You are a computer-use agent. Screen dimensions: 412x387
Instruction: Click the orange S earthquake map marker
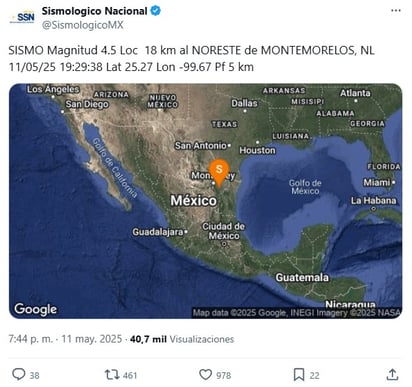pyautogui.click(x=219, y=172)
